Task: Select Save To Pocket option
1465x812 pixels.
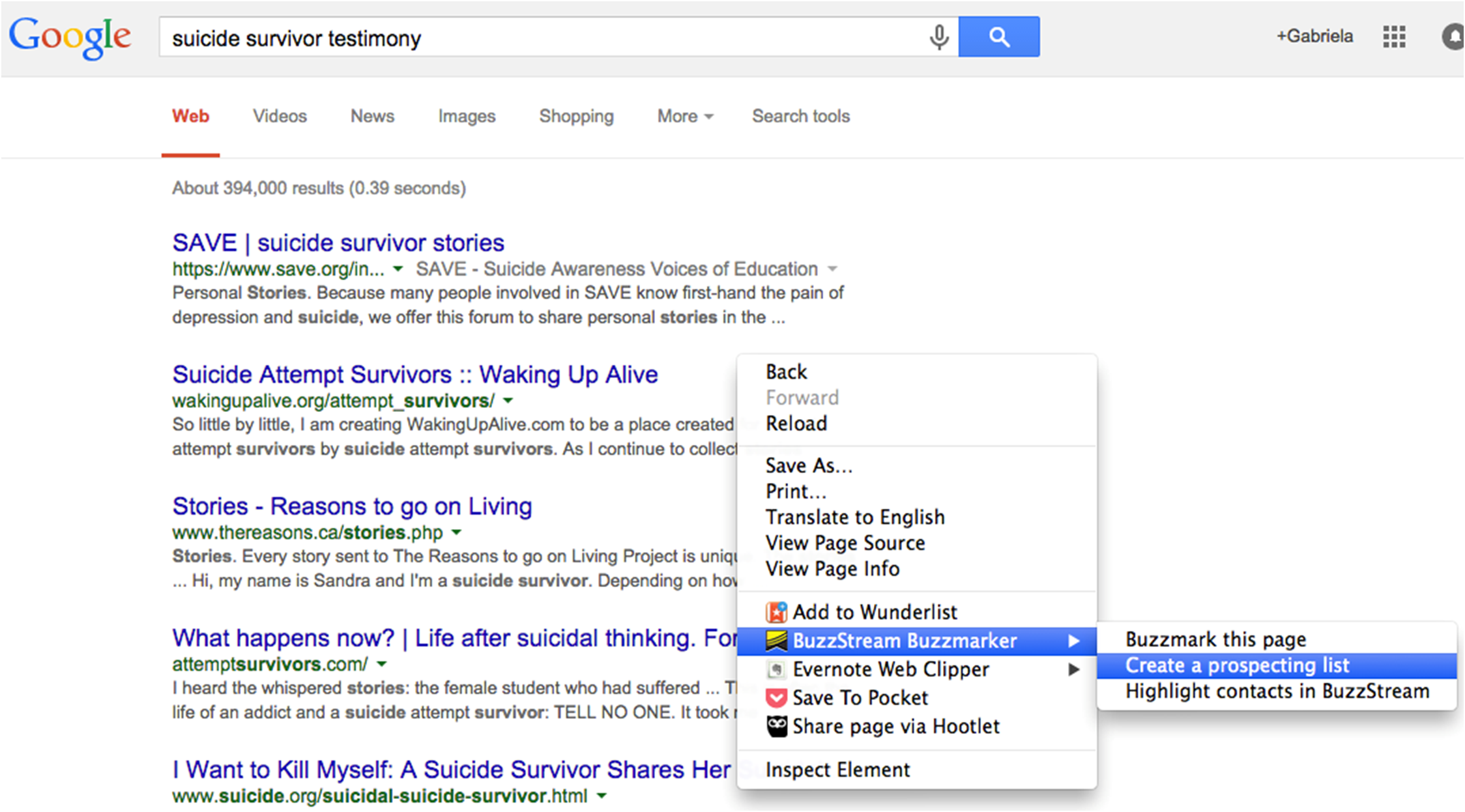Action: (x=860, y=698)
